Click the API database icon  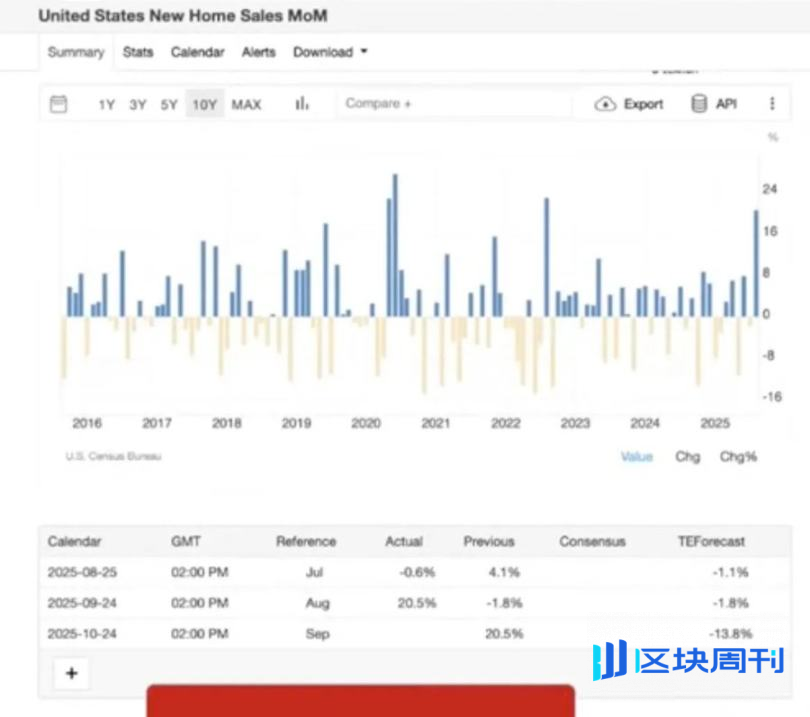[699, 104]
